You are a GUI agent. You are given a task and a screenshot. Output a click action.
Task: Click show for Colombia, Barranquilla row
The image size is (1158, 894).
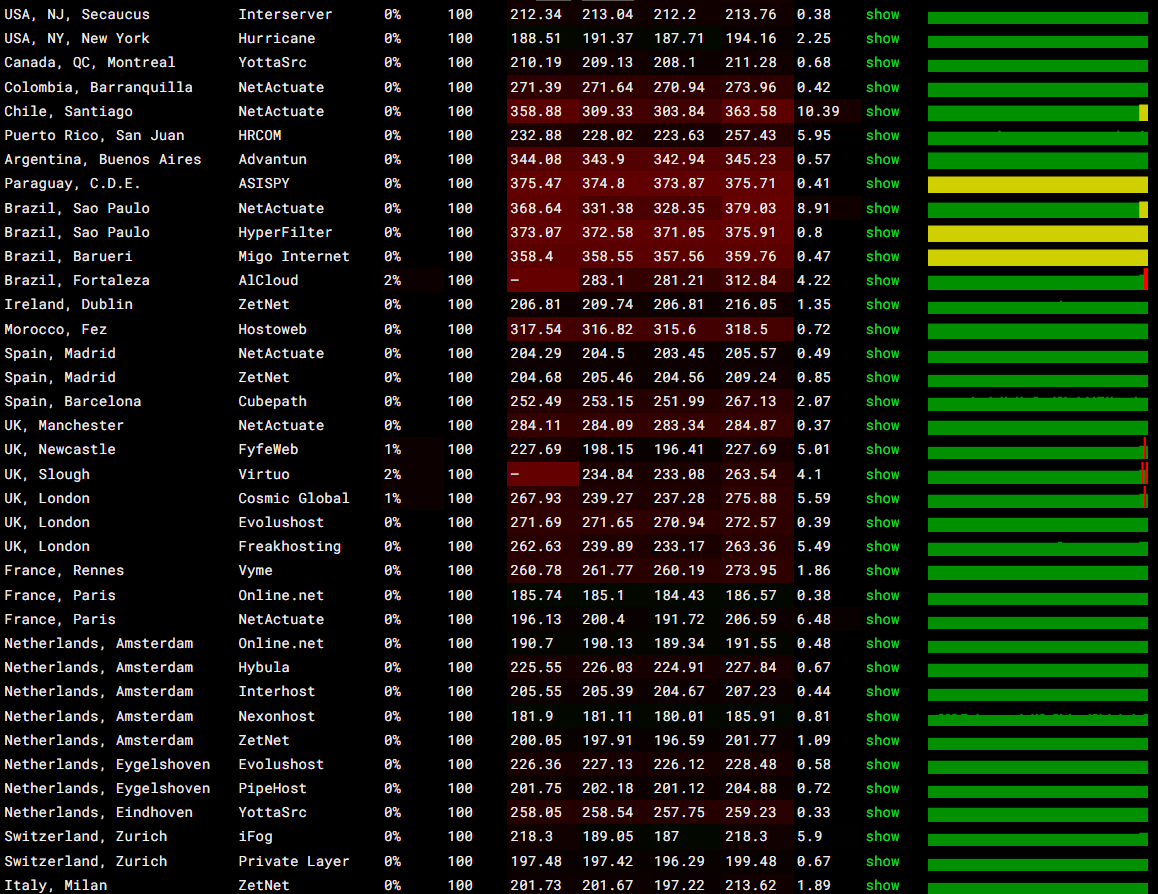[883, 87]
